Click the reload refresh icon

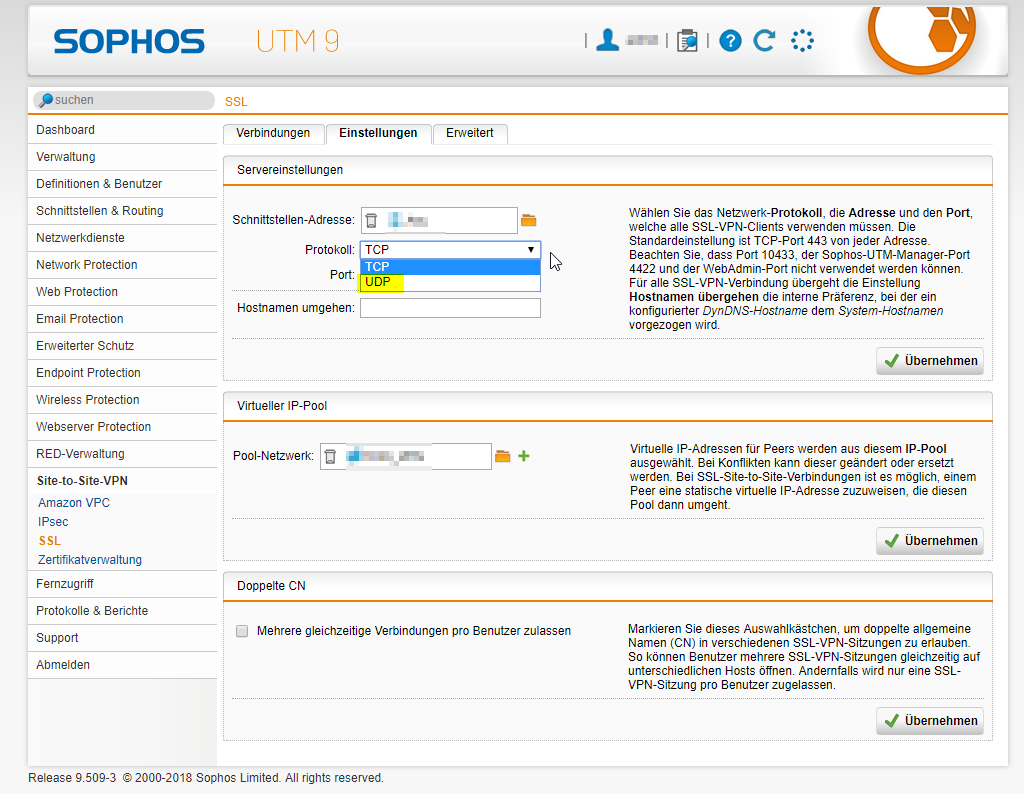tap(764, 40)
